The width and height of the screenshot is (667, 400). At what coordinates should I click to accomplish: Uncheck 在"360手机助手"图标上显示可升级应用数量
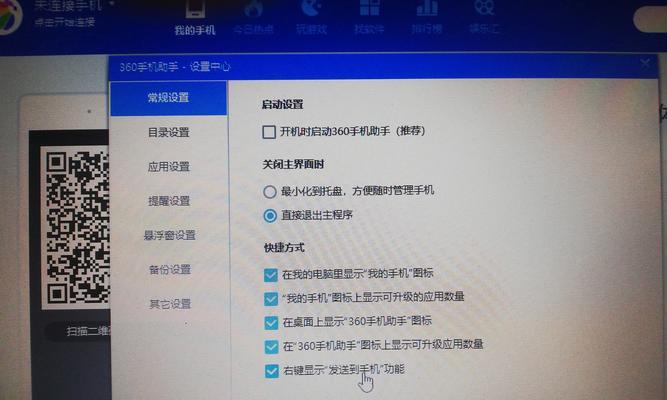(x=271, y=347)
